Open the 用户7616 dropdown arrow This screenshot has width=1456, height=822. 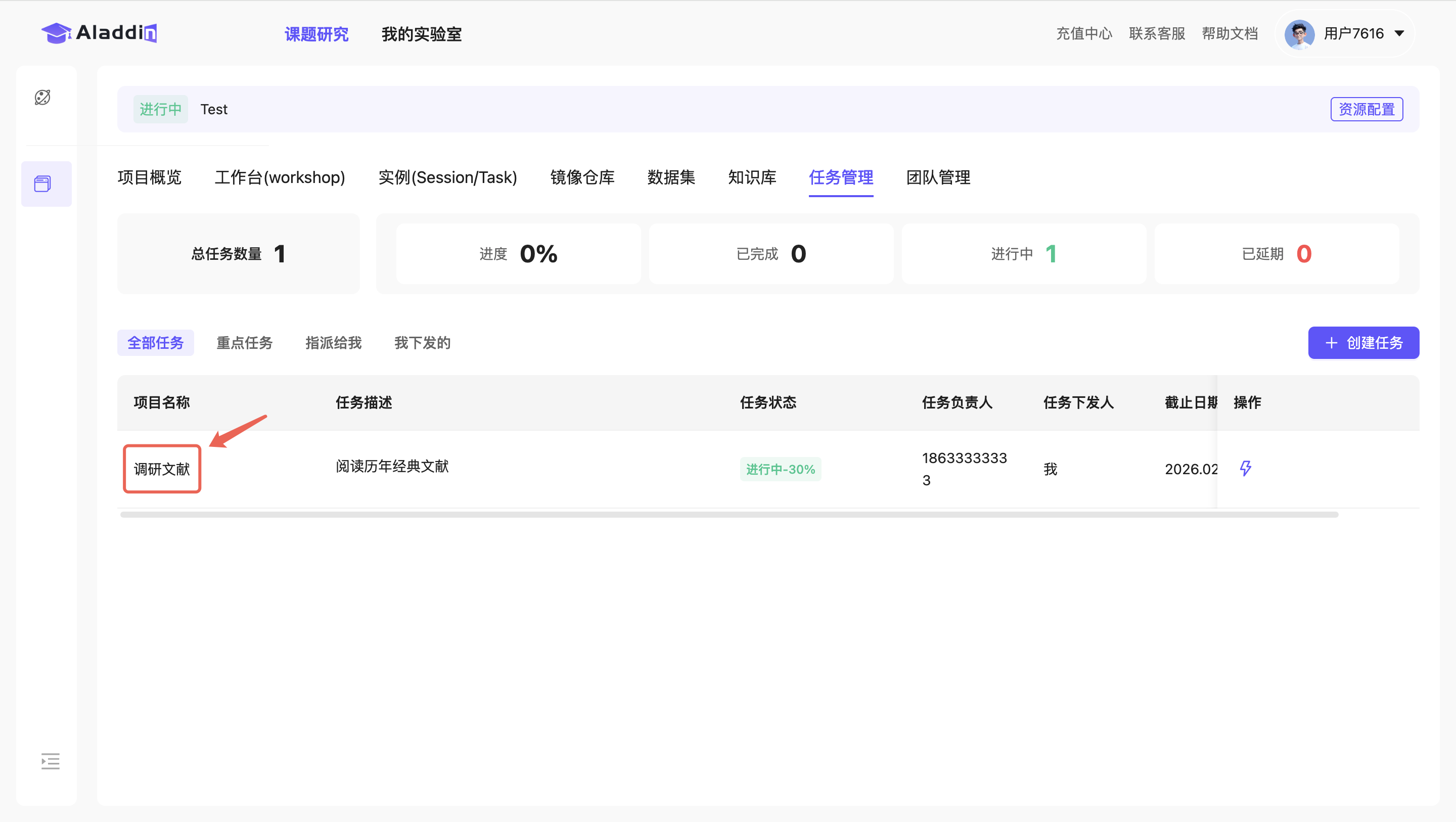[x=1399, y=33]
